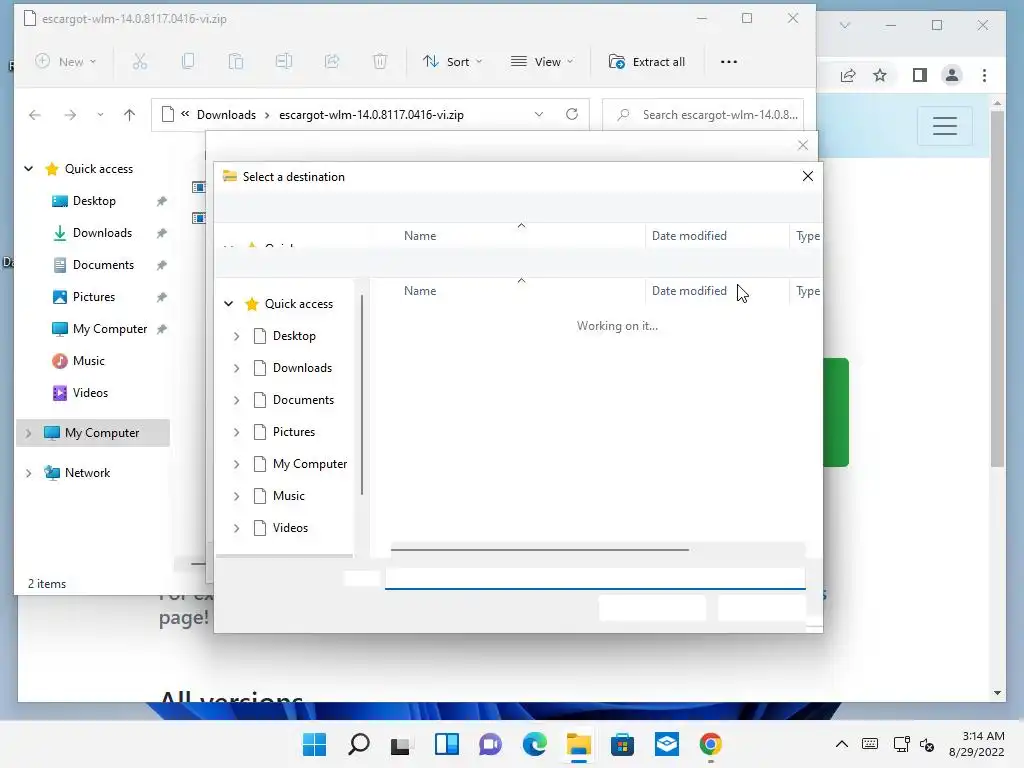
Task: Click the Downloads breadcrumb in address bar
Action: point(227,115)
